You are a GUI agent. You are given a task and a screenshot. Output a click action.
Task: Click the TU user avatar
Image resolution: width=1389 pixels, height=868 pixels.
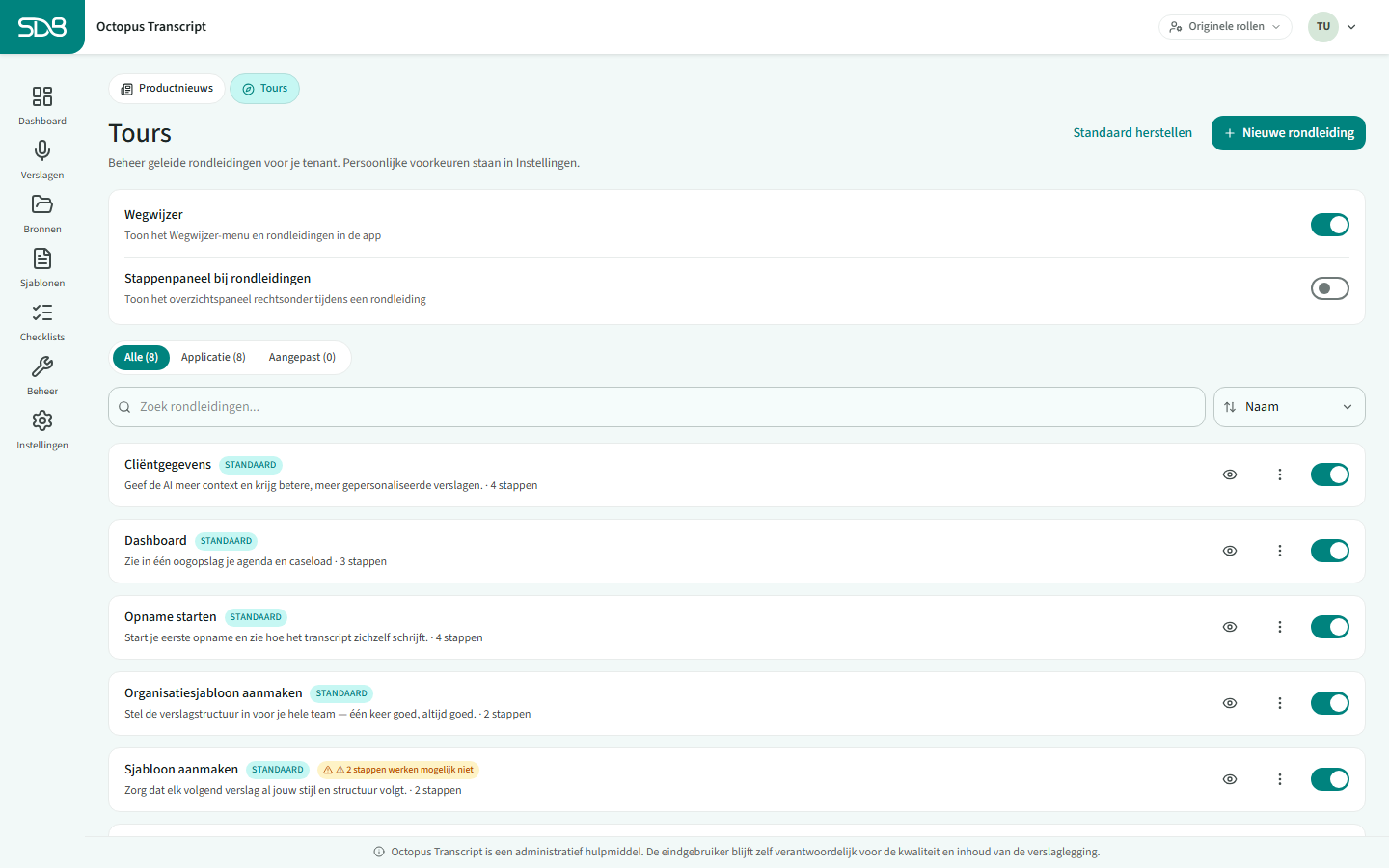[x=1323, y=27]
